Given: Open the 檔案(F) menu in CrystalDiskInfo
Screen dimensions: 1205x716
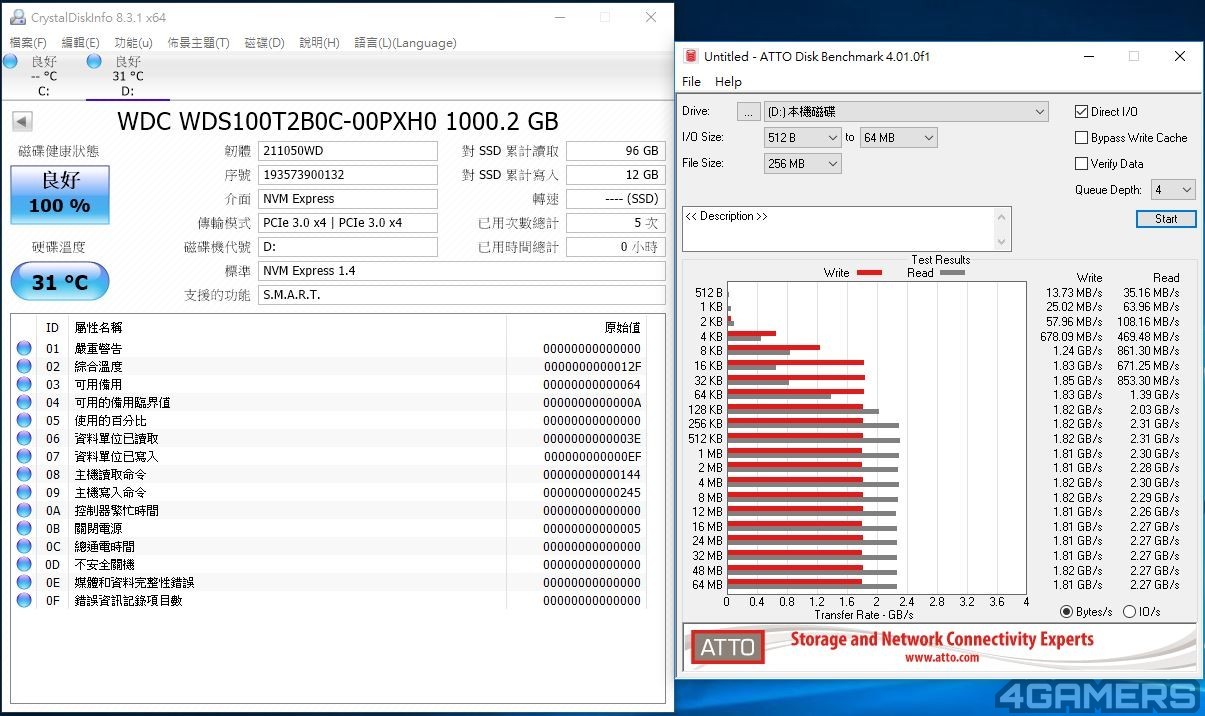Looking at the screenshot, I should pos(28,43).
